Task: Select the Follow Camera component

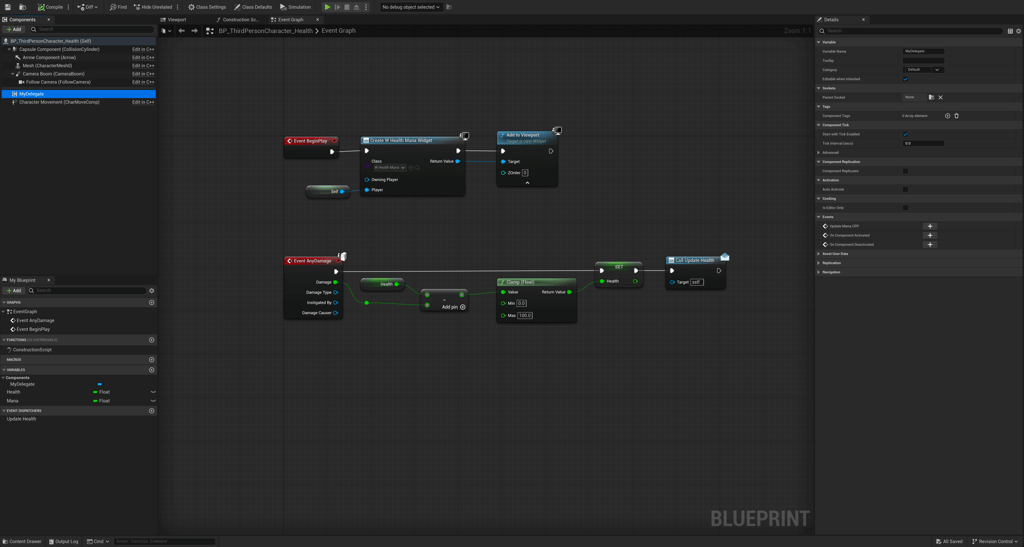Action: click(x=58, y=82)
